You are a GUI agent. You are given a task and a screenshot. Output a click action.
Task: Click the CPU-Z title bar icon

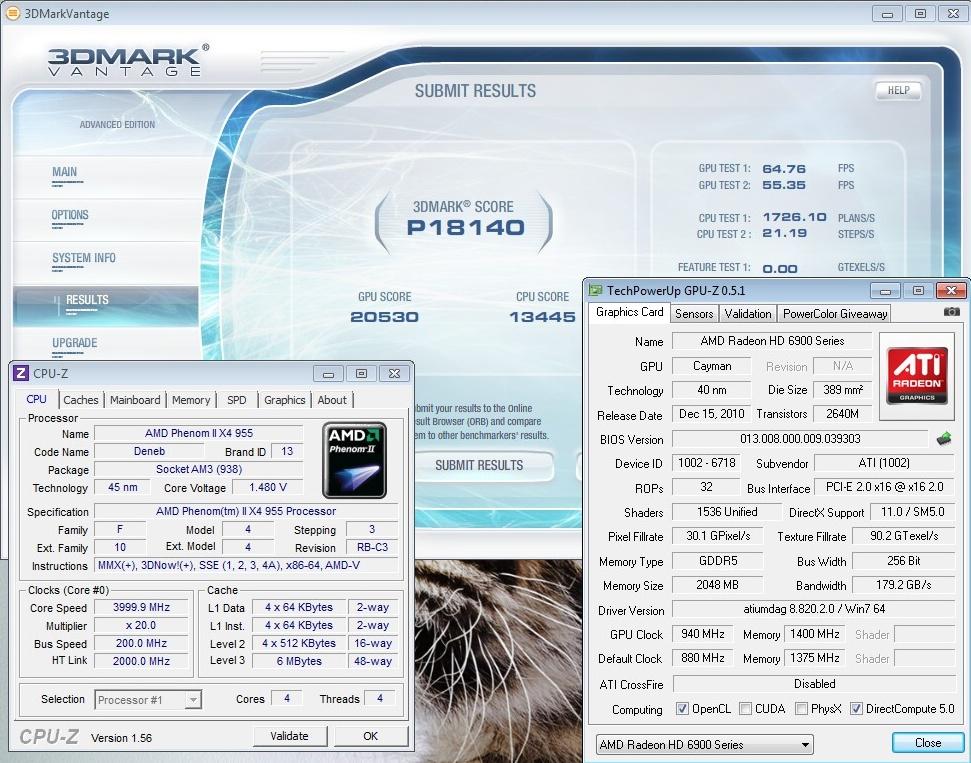click(x=20, y=373)
